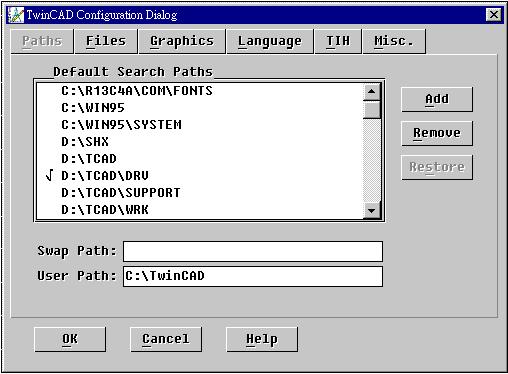
Task: Open the Graphics tab
Action: [x=182, y=41]
